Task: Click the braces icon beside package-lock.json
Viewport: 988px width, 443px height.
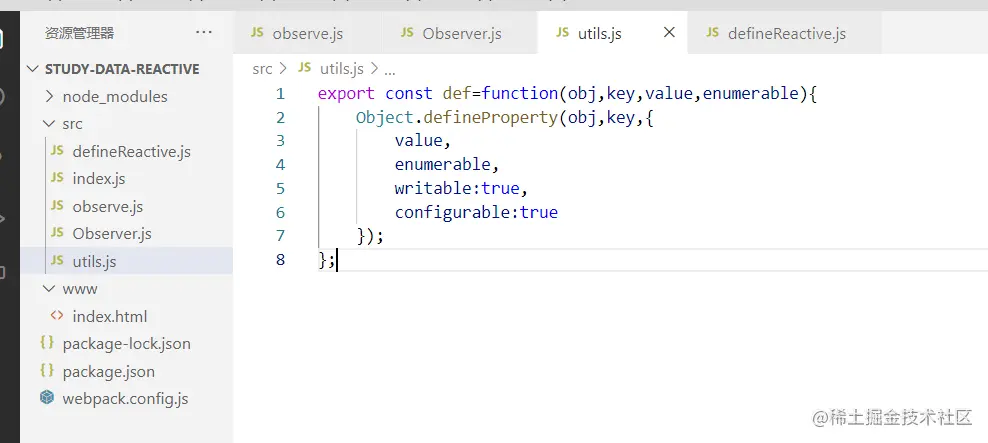Action: [x=47, y=342]
